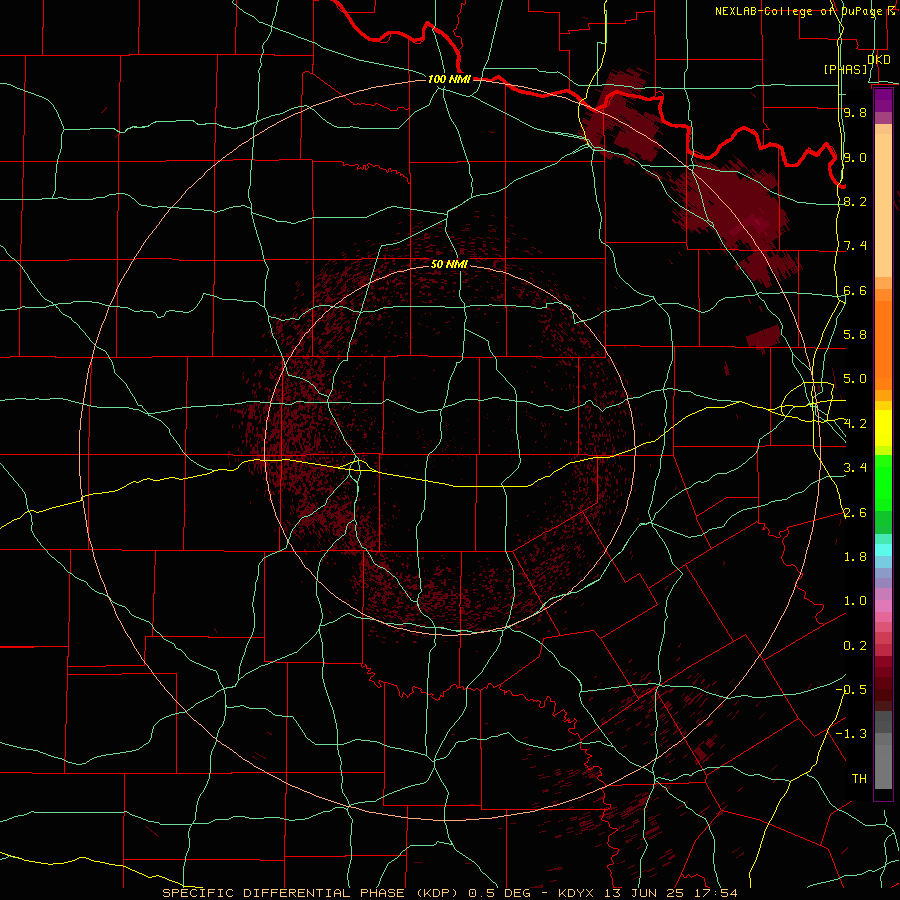900x900 pixels.
Task: Click the -0.5 value on the color scale
Action: tap(851, 690)
